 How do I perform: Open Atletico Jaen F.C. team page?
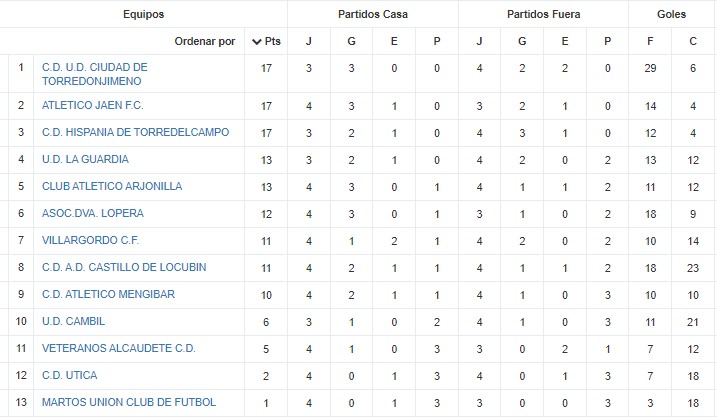coord(93,105)
